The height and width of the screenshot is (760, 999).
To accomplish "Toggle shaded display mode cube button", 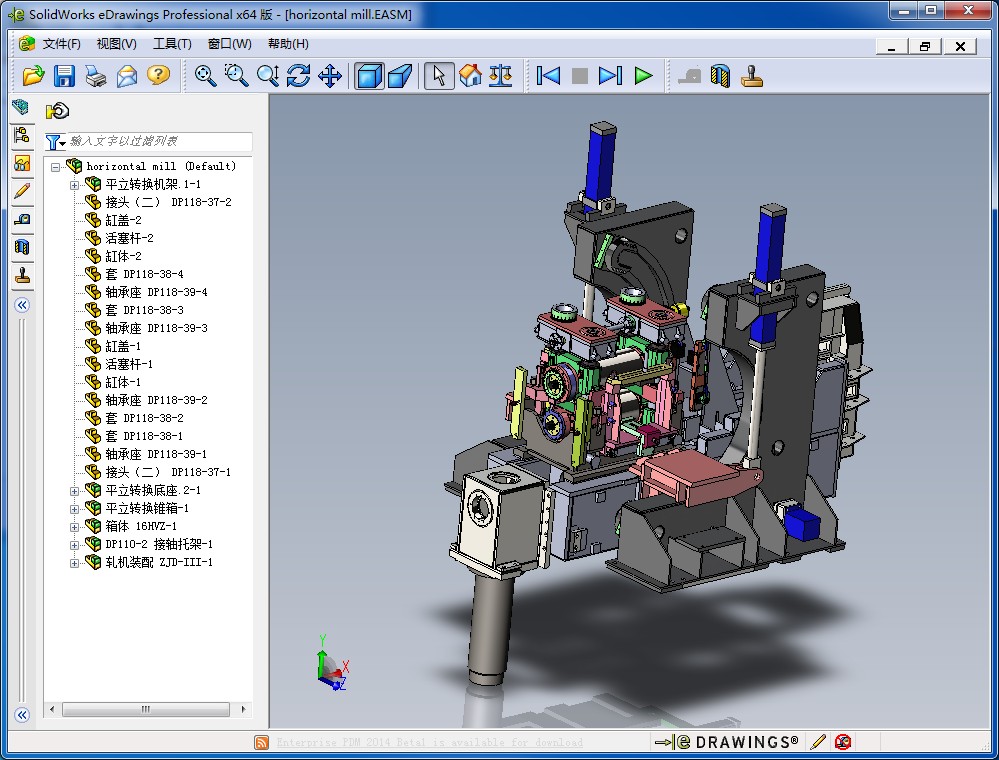I will [x=369, y=76].
